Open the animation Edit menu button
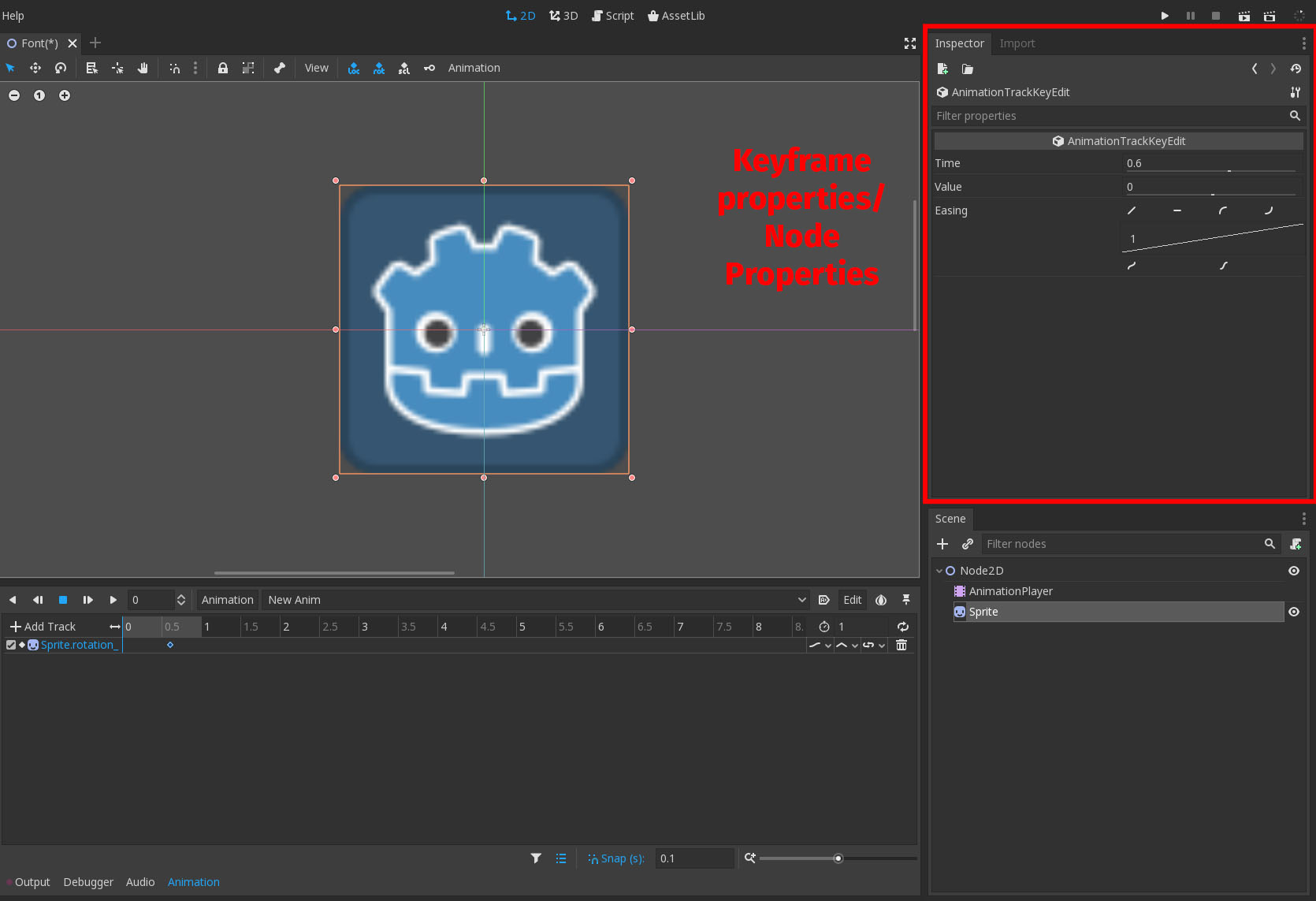Viewport: 1316px width, 901px height. click(852, 600)
